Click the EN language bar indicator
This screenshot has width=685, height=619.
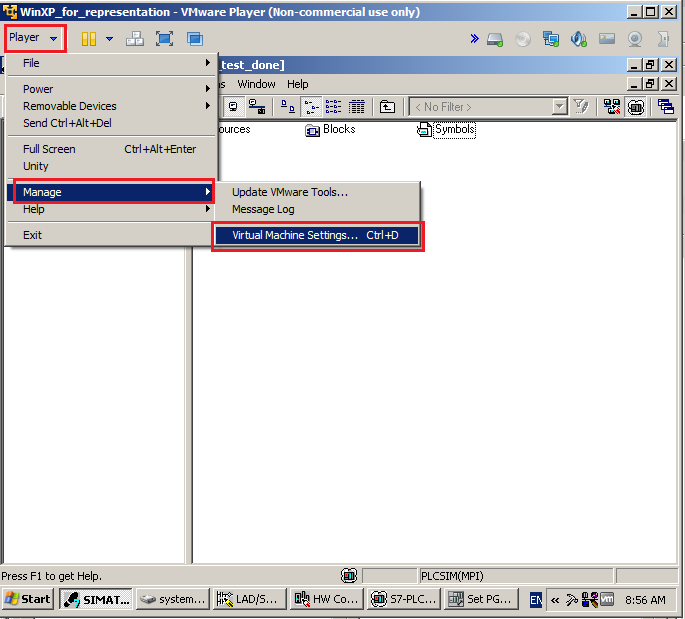tap(536, 600)
